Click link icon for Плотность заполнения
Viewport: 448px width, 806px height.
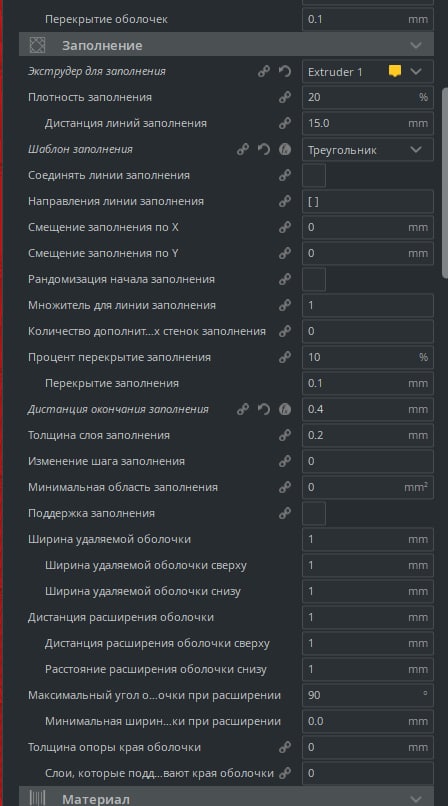(x=285, y=97)
